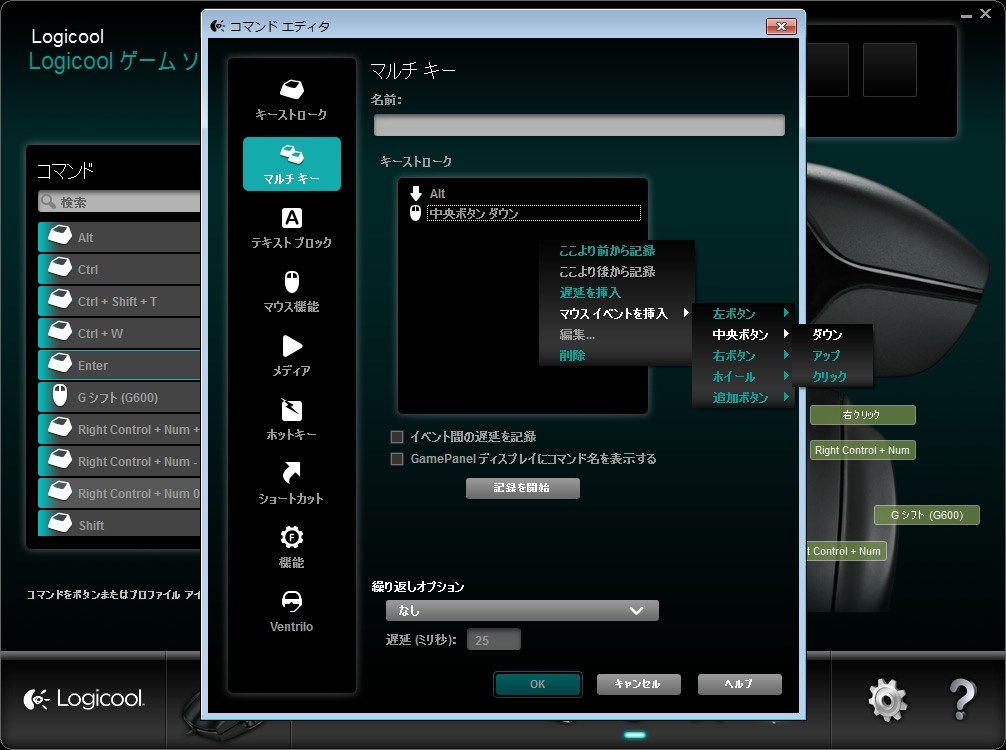The height and width of the screenshot is (750, 1006).
Task: Open the 機能 function category
Action: (x=291, y=547)
